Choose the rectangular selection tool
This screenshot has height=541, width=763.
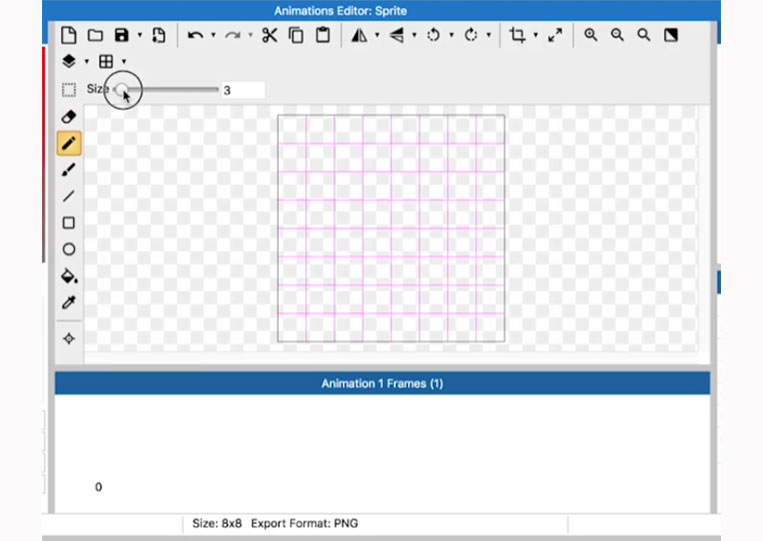69,90
